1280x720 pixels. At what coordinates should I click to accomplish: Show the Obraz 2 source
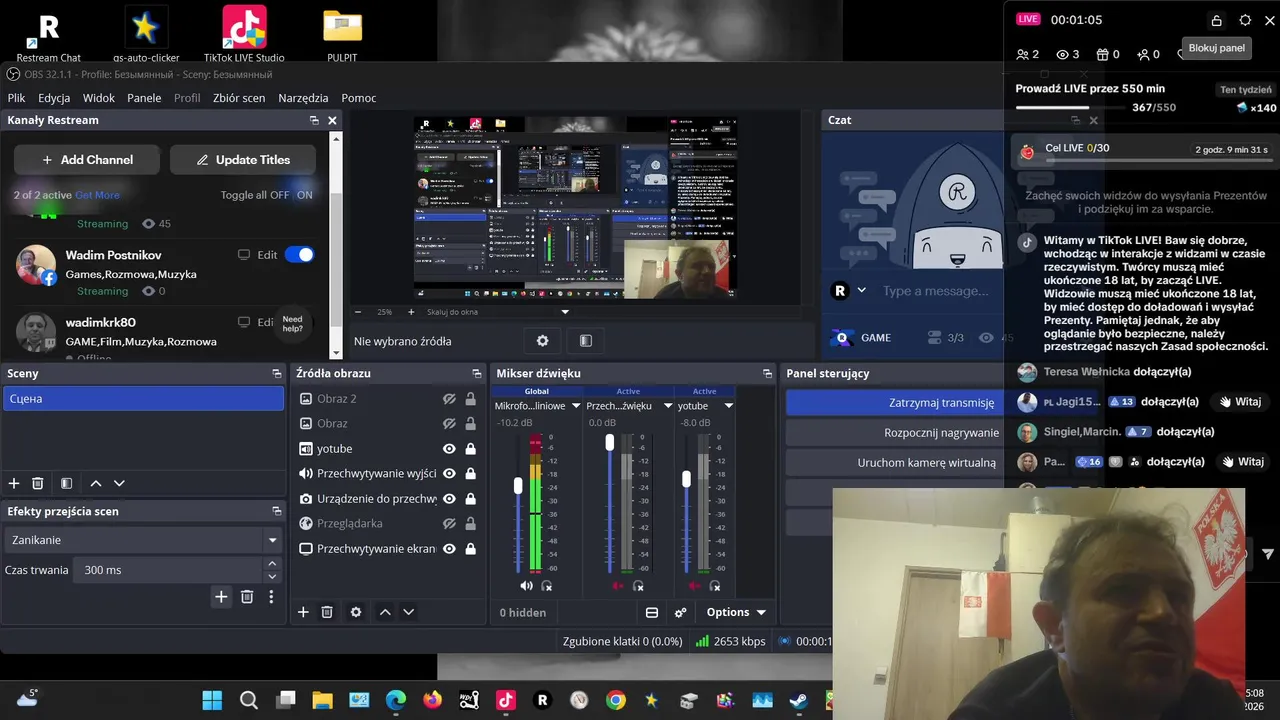449,399
